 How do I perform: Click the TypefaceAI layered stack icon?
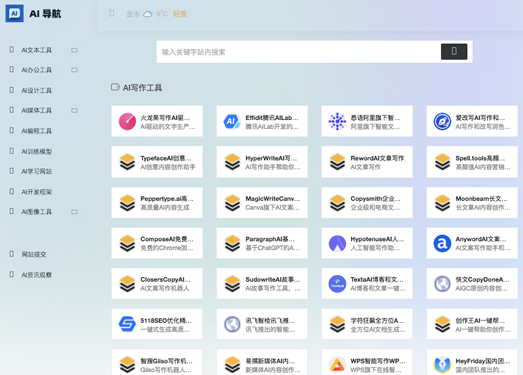point(127,162)
